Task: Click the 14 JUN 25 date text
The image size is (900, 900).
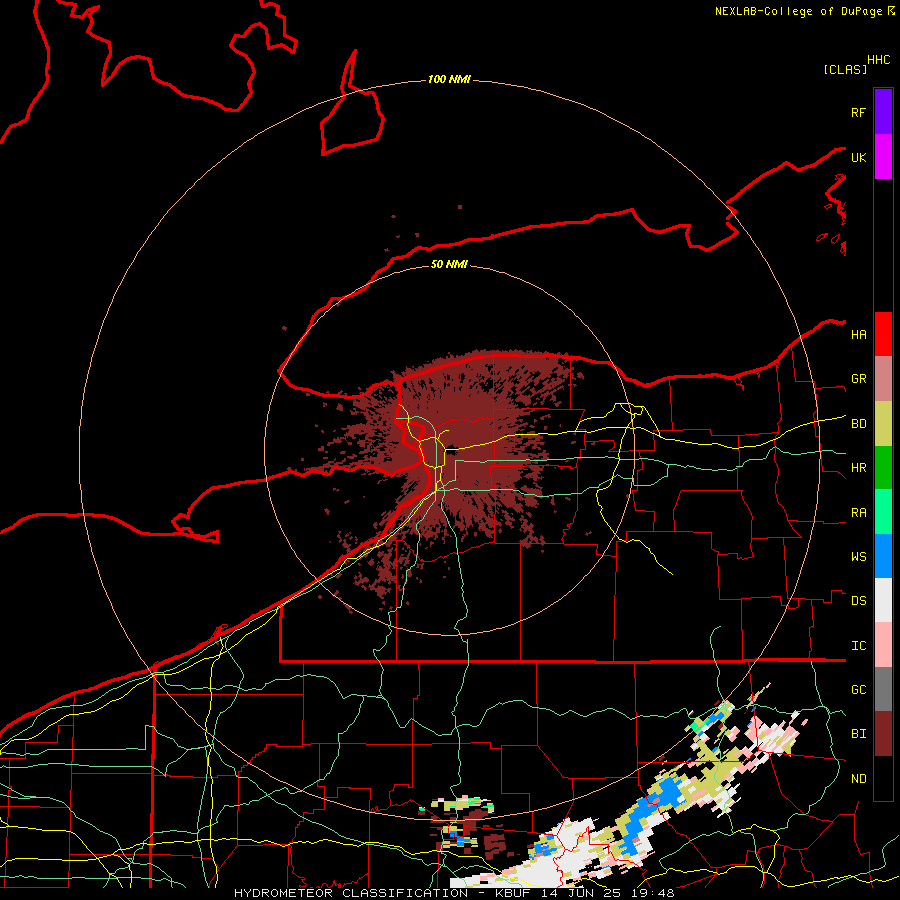Action: coord(581,893)
